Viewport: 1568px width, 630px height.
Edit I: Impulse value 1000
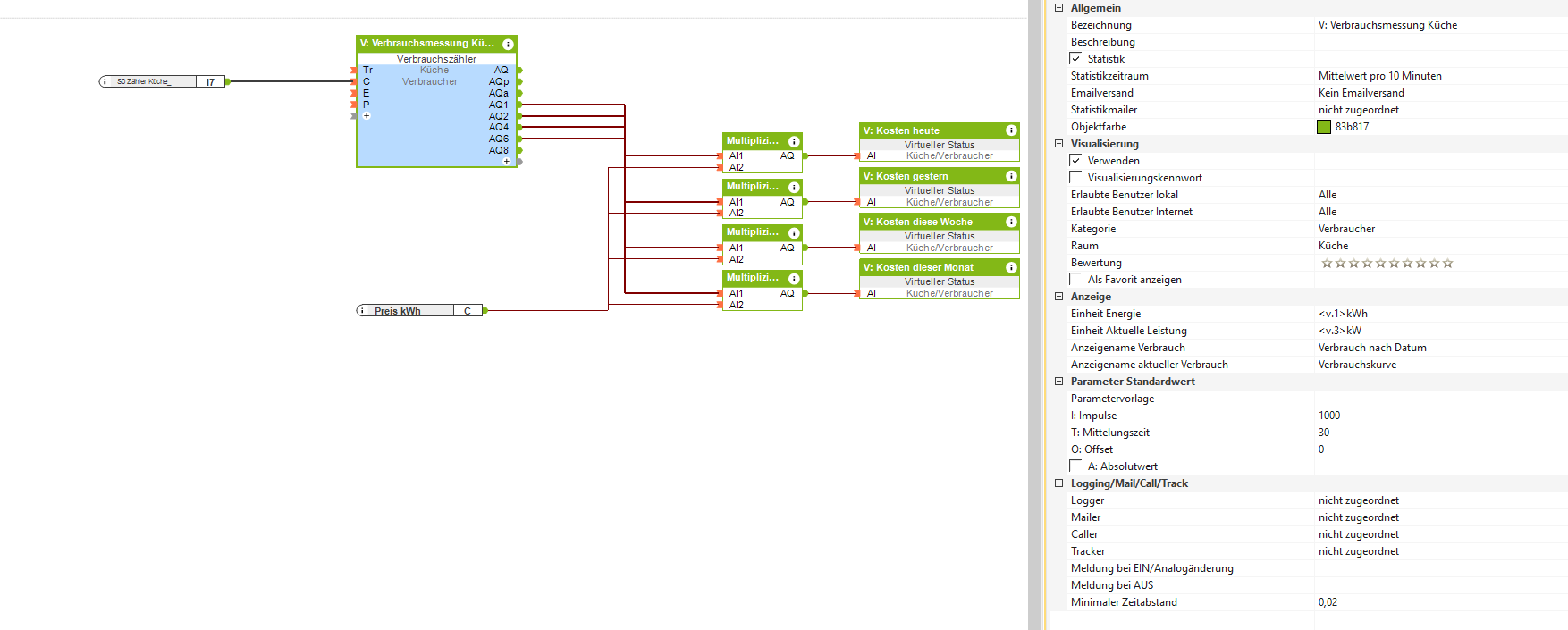point(1441,416)
